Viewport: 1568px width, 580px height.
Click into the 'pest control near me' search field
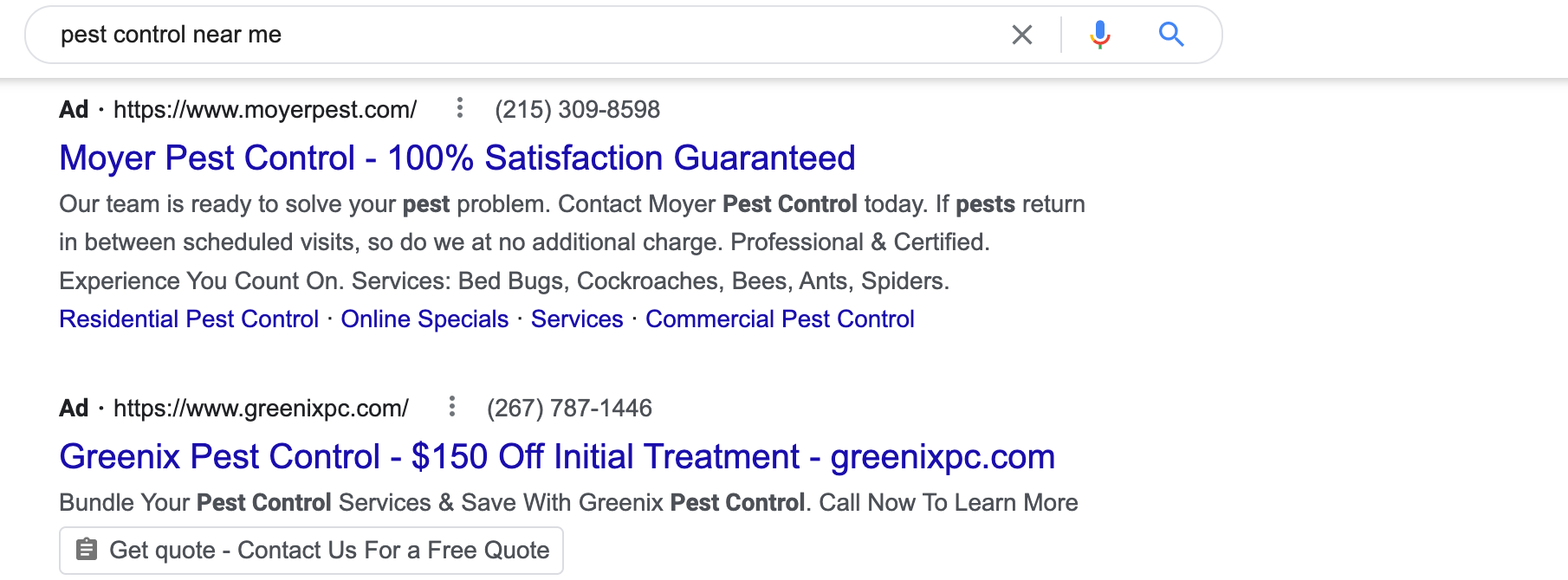(x=520, y=35)
